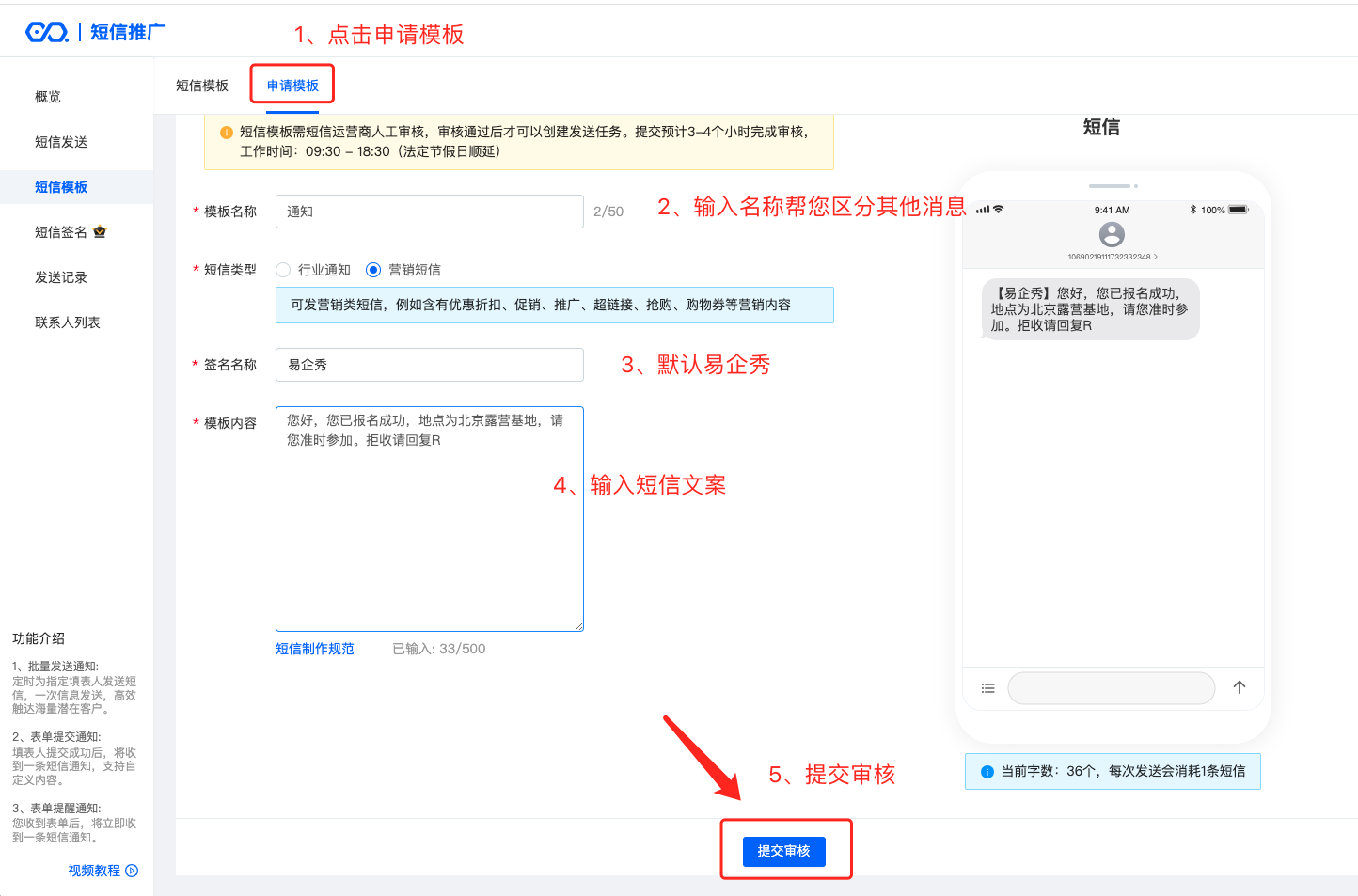This screenshot has width=1358, height=896.
Task: Open the 短信制作规范 link
Action: pos(315,649)
